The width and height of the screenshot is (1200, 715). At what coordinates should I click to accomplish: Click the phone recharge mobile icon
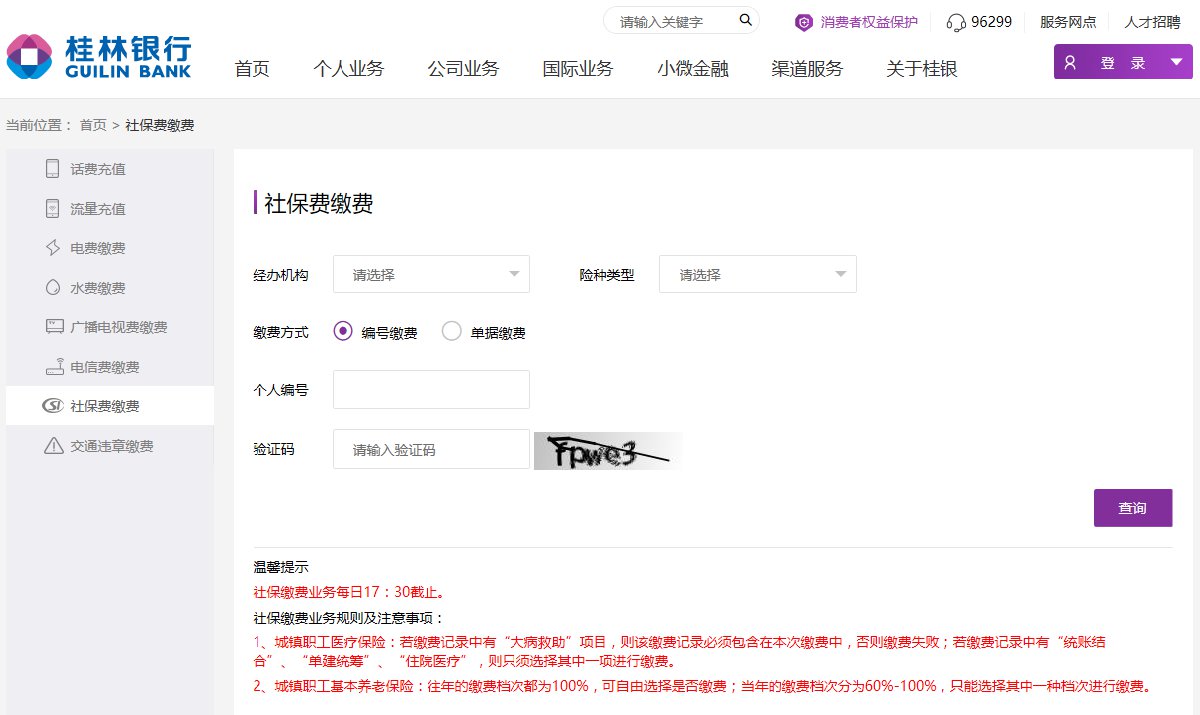53,169
